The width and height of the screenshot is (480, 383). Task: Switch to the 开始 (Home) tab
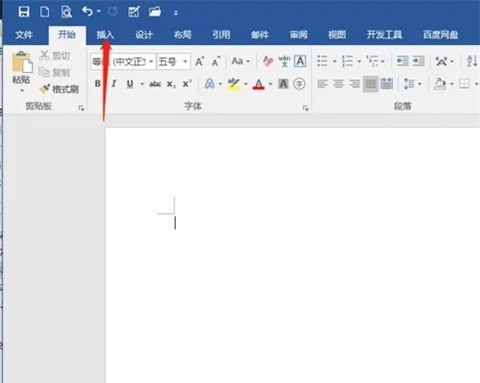pos(67,34)
